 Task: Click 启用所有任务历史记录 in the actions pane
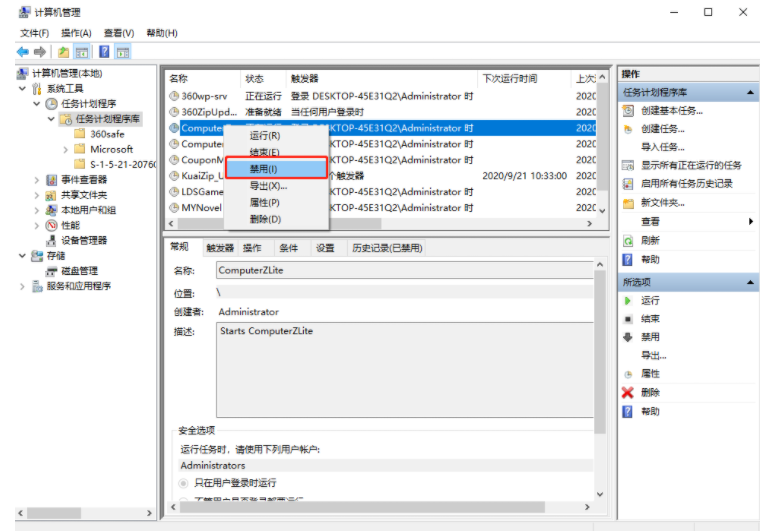686,184
